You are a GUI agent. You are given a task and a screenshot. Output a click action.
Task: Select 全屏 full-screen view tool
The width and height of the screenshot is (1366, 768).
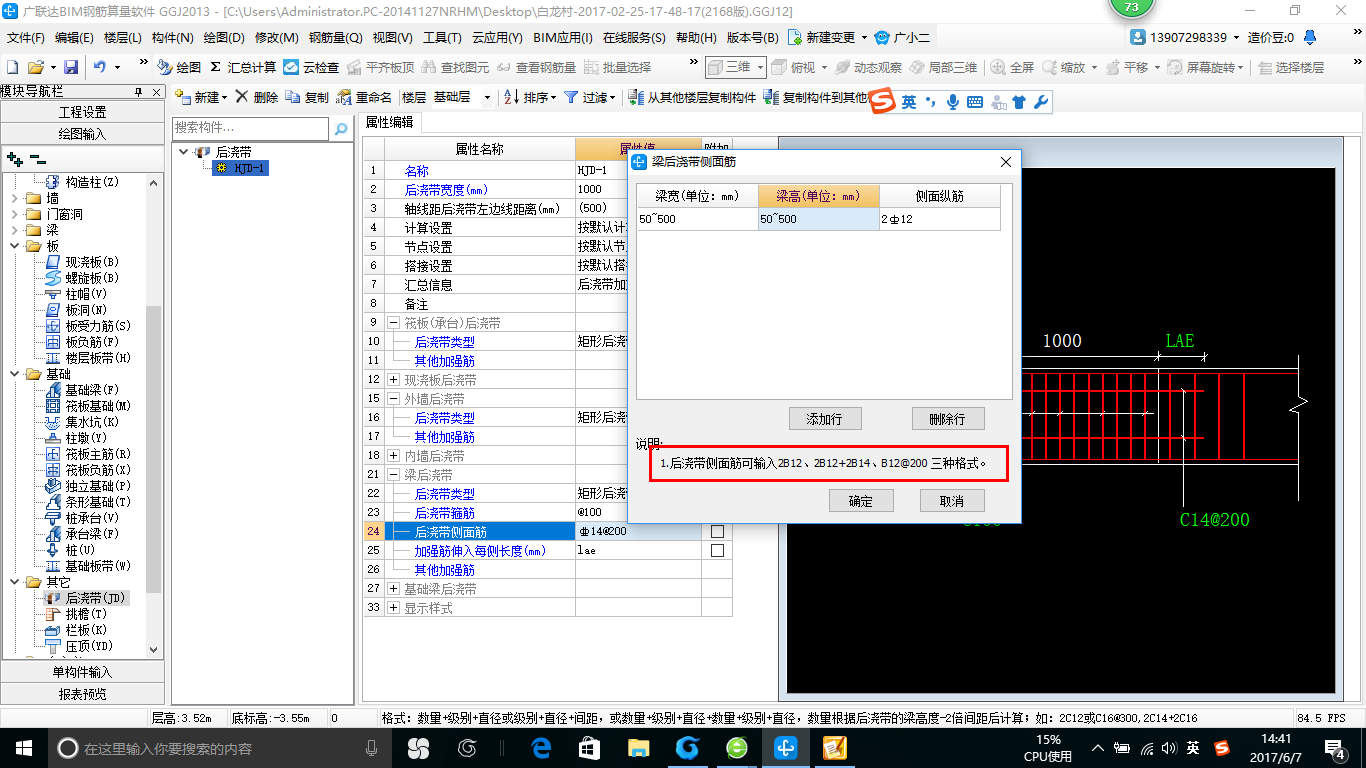1013,67
